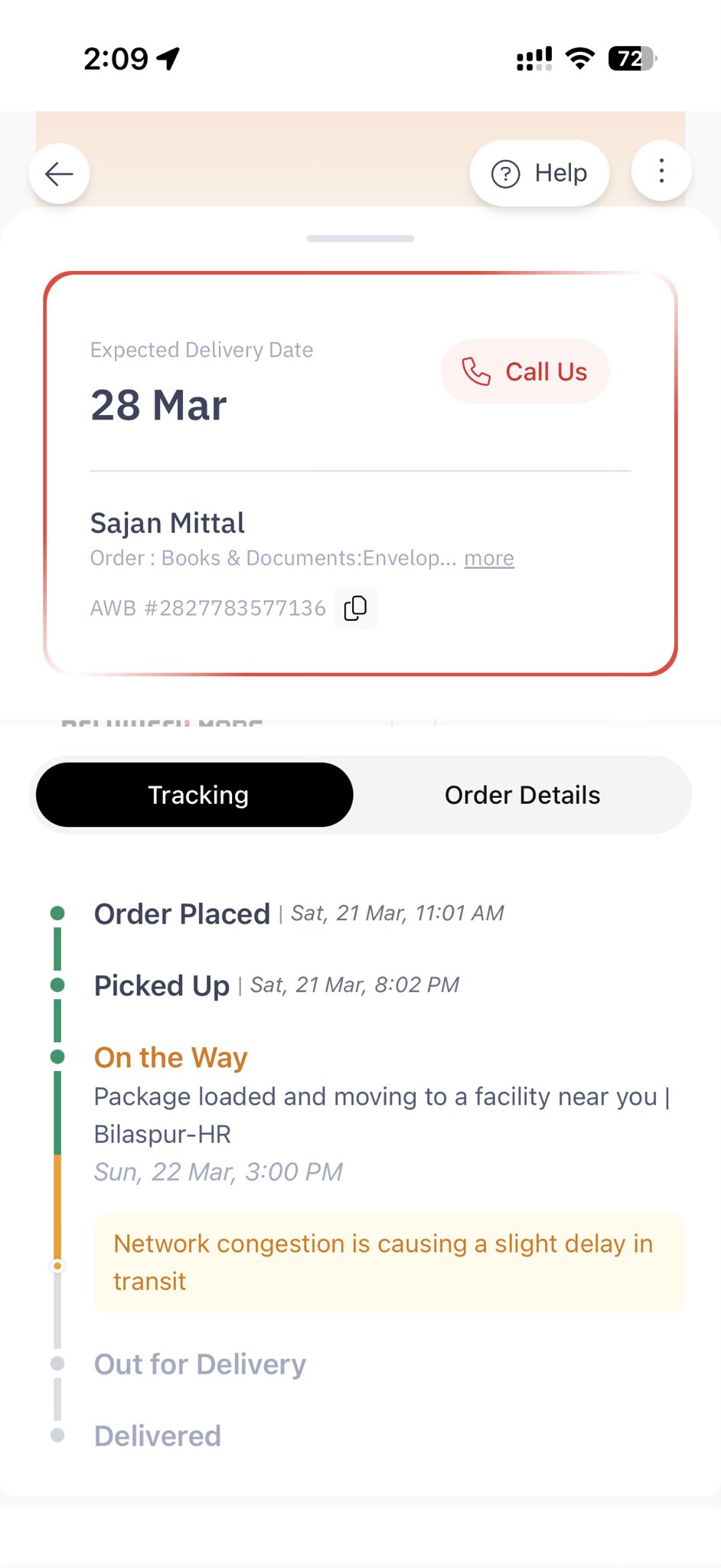Open the three-dot overflow menu
This screenshot has height=1568, width=721.
[x=661, y=171]
